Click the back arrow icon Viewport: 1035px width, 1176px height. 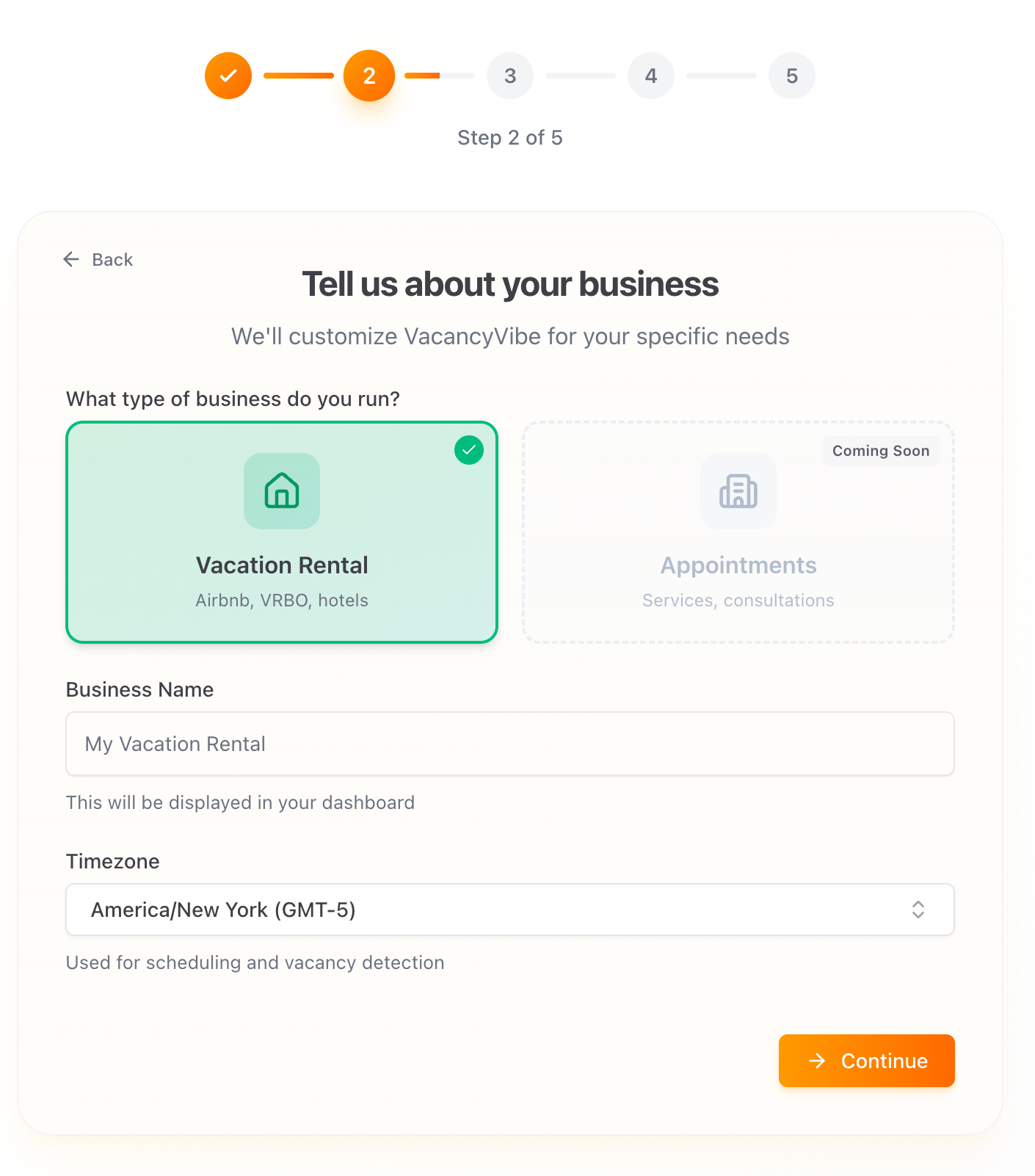(x=70, y=259)
